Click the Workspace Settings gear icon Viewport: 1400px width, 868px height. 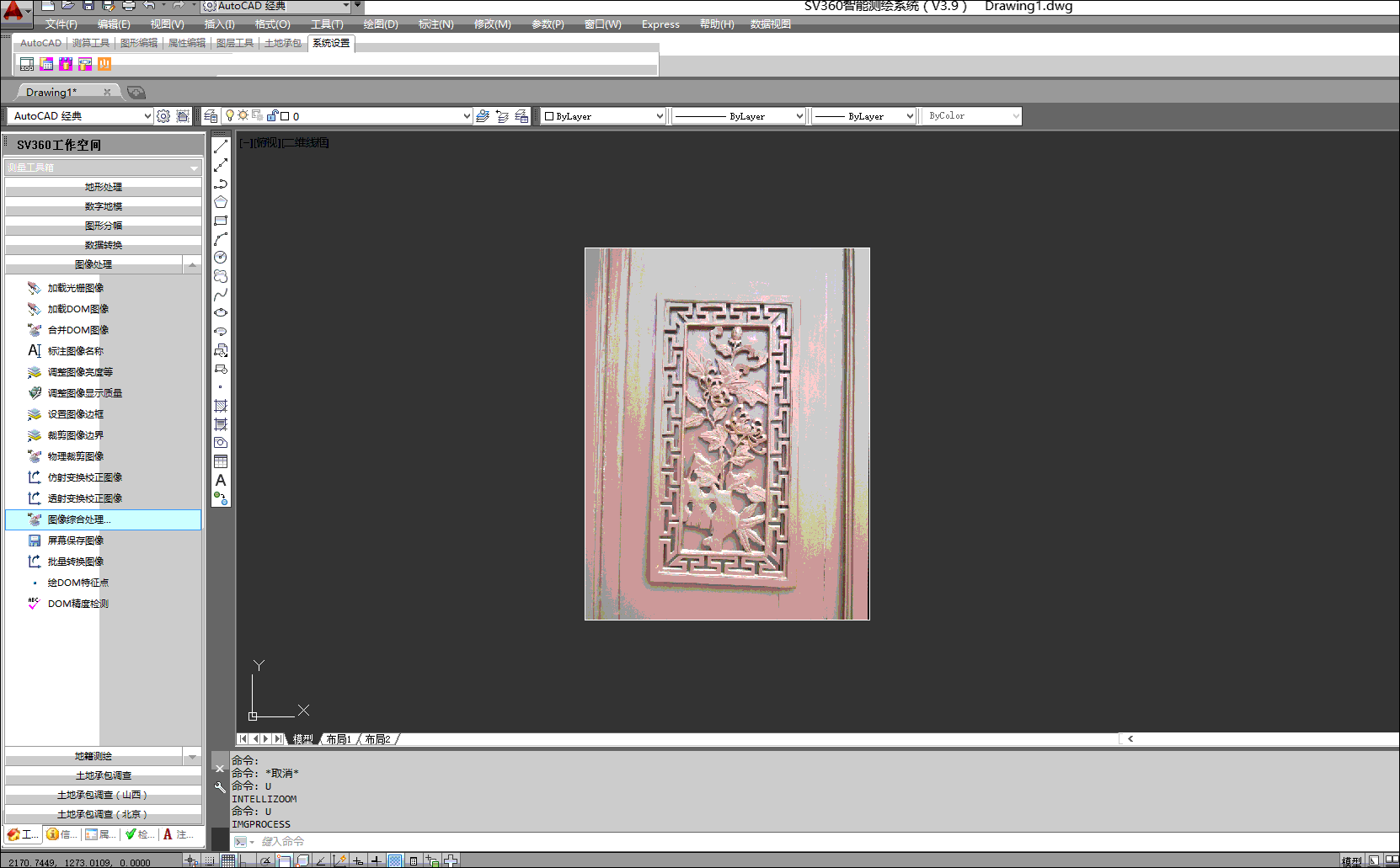tap(163, 116)
